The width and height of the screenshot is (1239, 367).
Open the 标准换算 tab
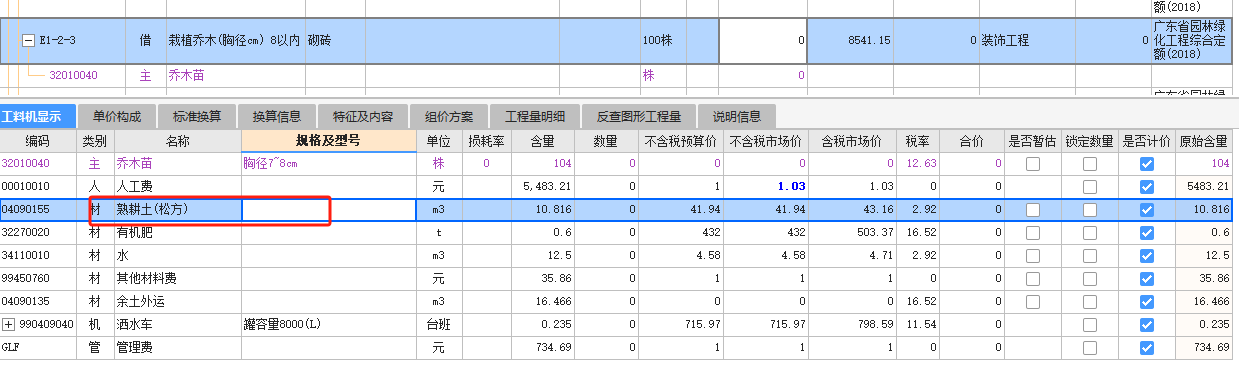[198, 116]
